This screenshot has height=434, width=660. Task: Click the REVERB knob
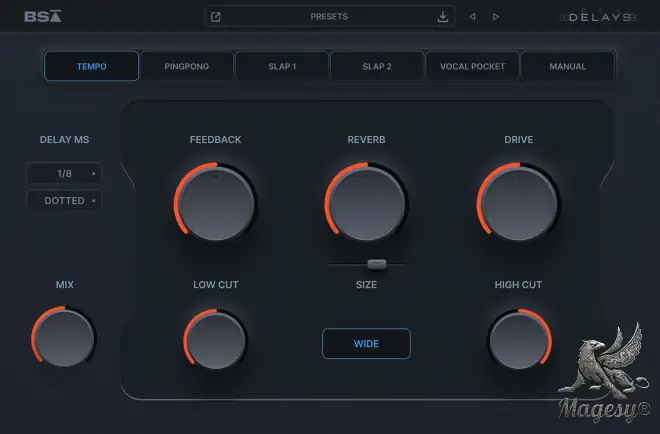[x=366, y=204]
